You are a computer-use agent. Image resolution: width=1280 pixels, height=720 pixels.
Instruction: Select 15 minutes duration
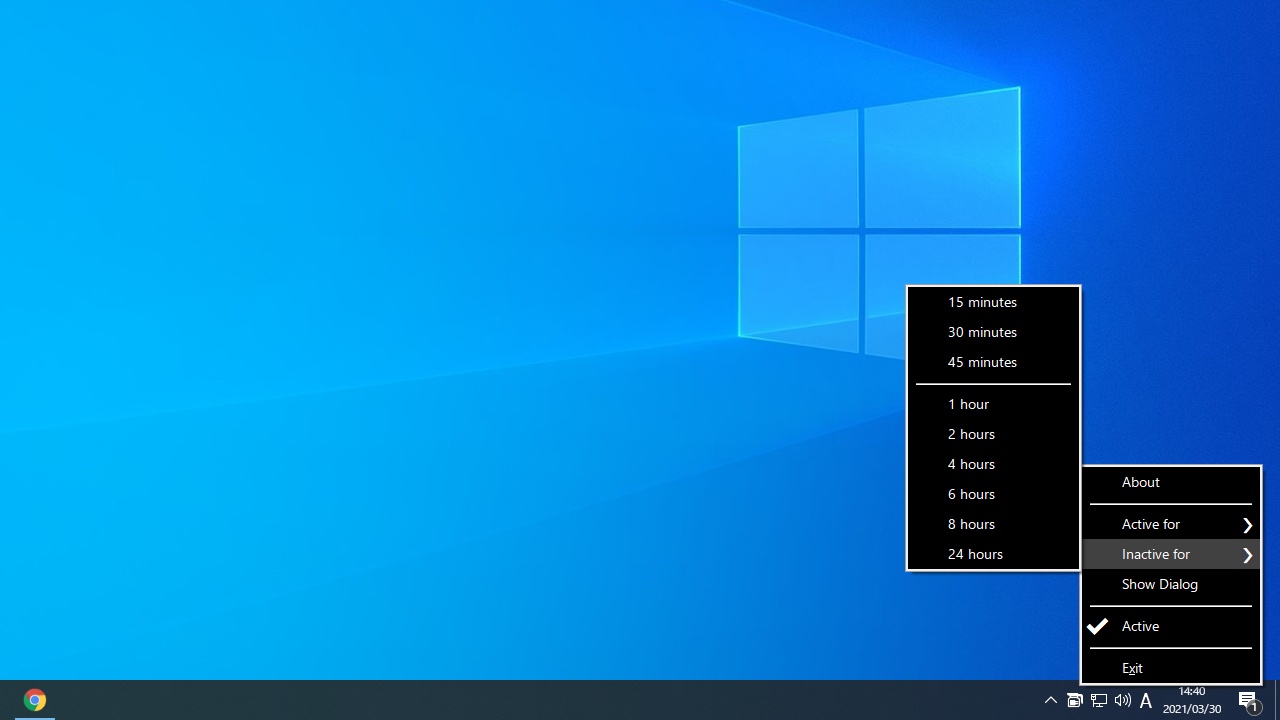[x=993, y=302]
